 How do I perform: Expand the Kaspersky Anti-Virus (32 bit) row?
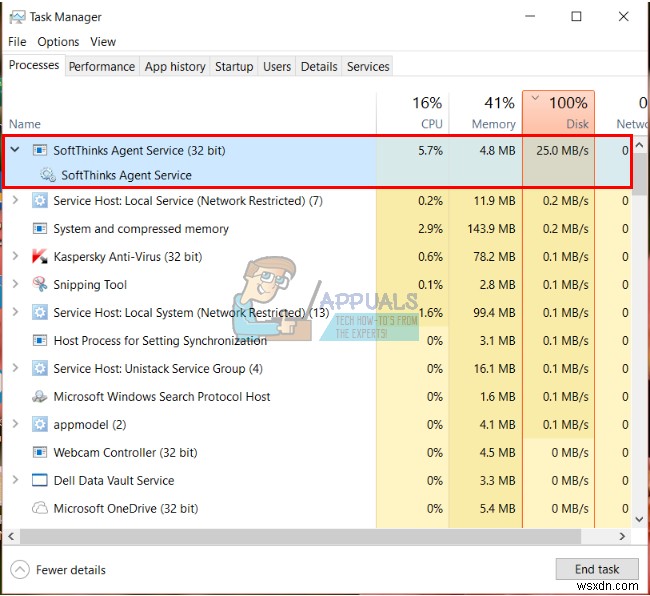coord(15,256)
